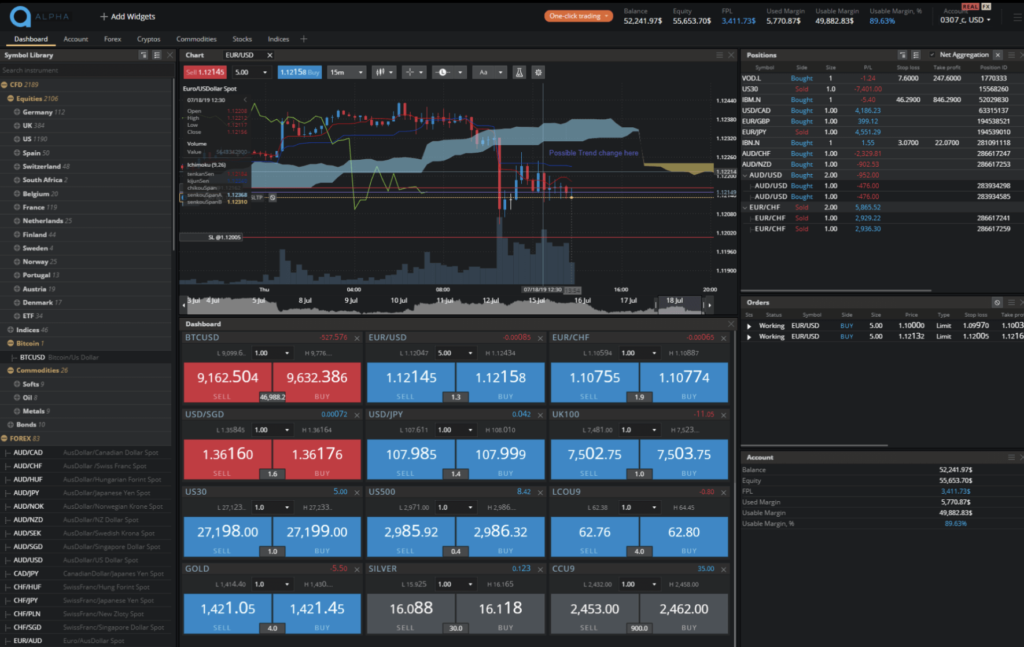Click the Positions panel horizontal scrollbar
Viewport: 1024px width, 647px height.
(836, 291)
